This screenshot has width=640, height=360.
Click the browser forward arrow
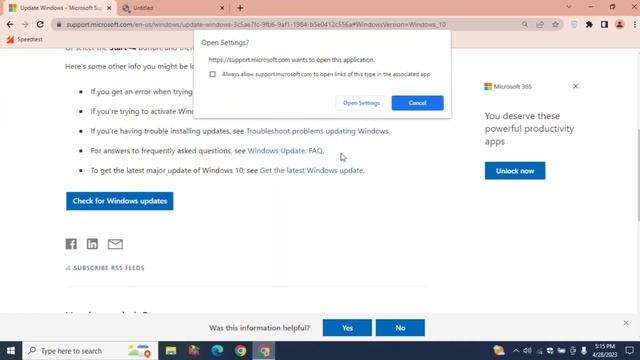pyautogui.click(x=25, y=24)
